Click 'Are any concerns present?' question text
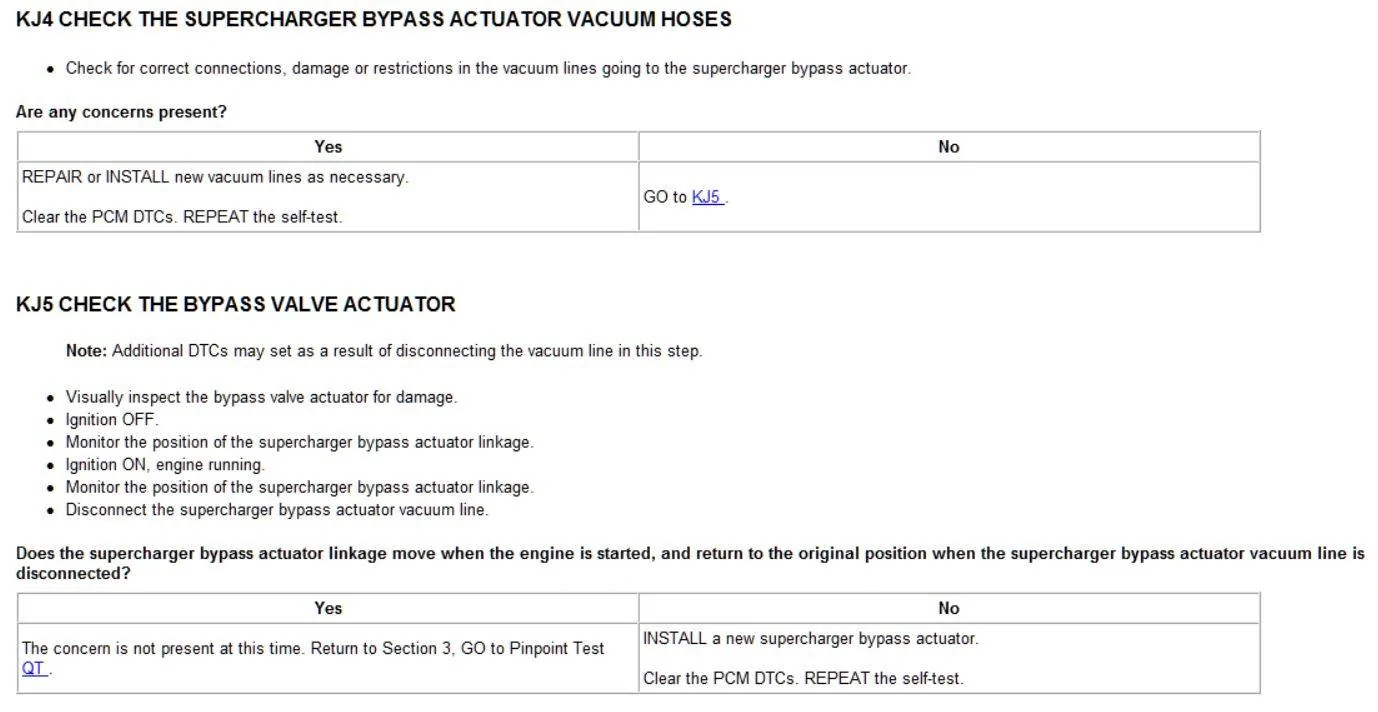 (x=121, y=112)
